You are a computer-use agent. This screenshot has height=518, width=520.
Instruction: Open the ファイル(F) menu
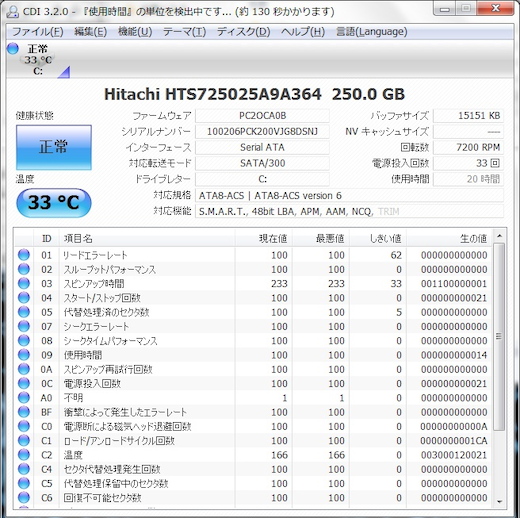(37, 32)
